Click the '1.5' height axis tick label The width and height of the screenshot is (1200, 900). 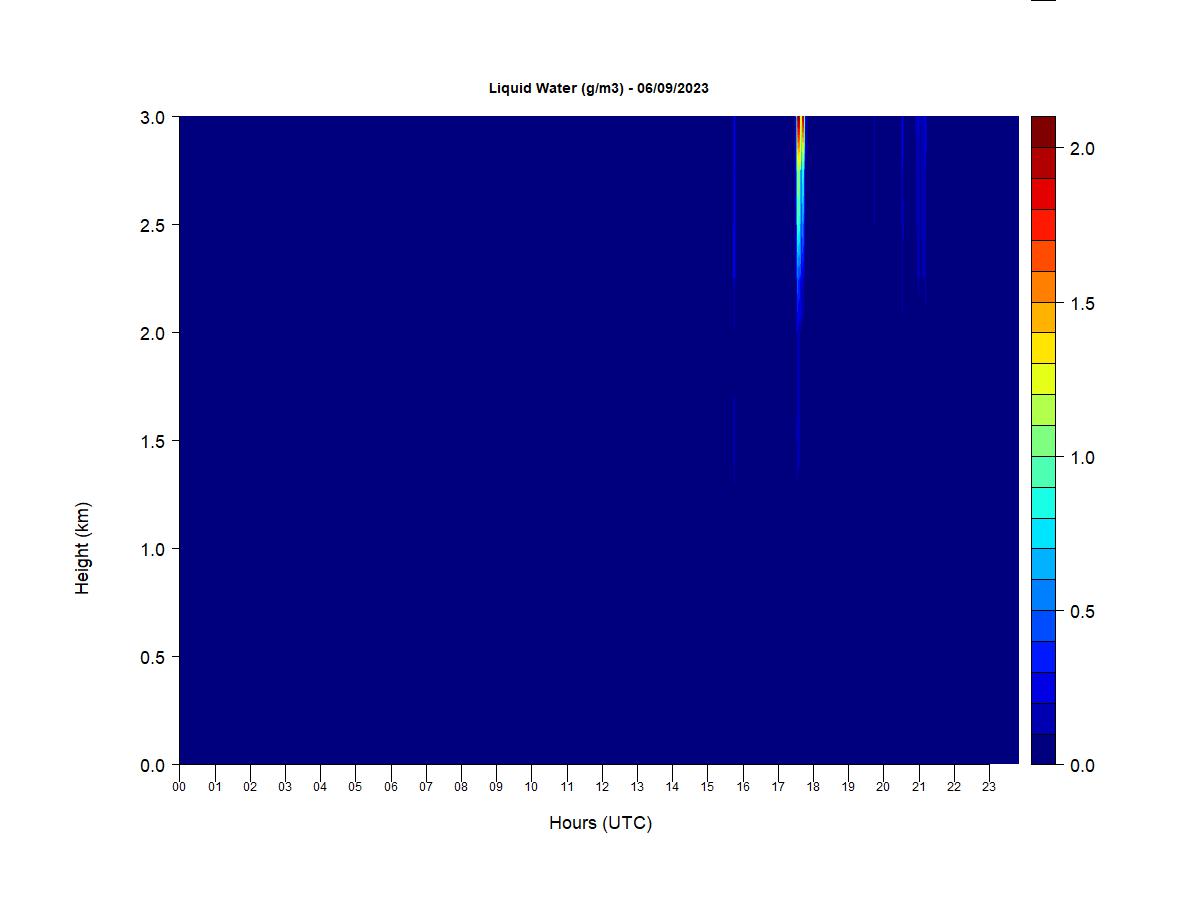(x=153, y=441)
